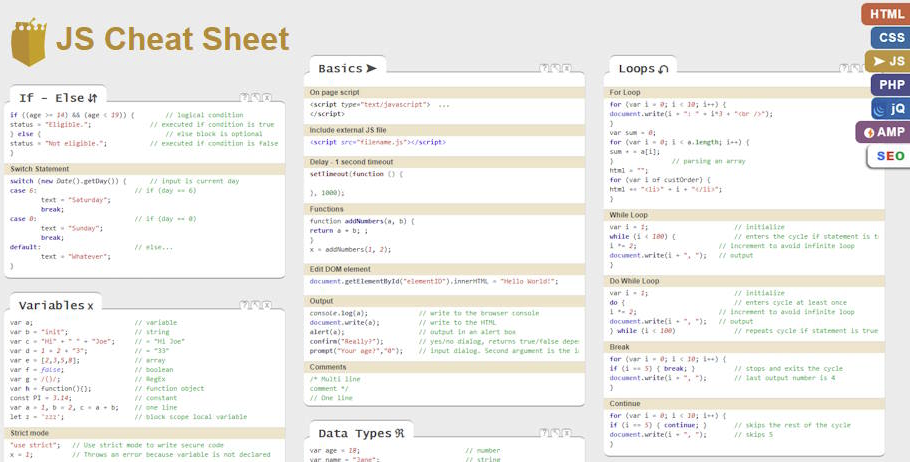Open help icon on If - Else panel
Image resolution: width=910 pixels, height=462 pixels.
point(244,97)
